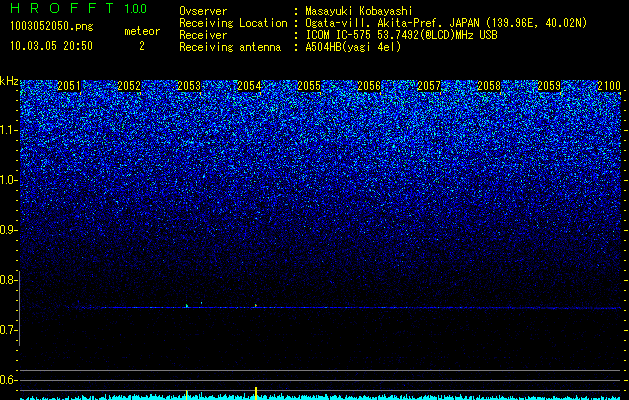Click the meteor count value 2
This screenshot has height=400, width=629.
coord(142,46)
